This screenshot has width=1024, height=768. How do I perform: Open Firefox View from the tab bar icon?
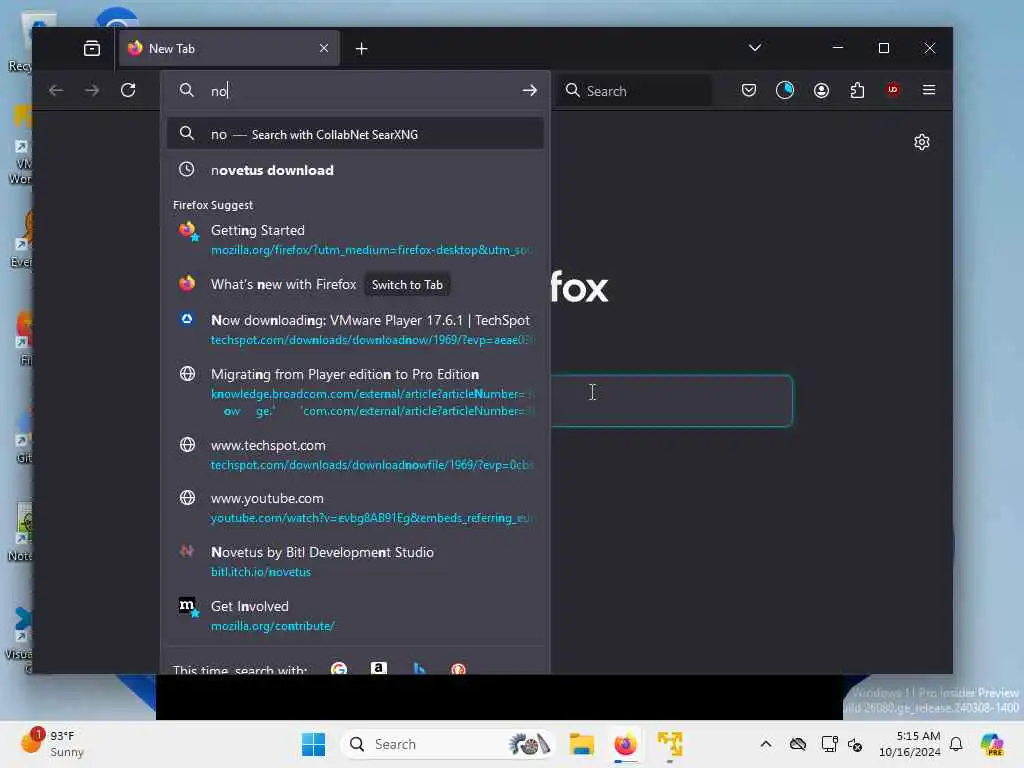[x=92, y=48]
